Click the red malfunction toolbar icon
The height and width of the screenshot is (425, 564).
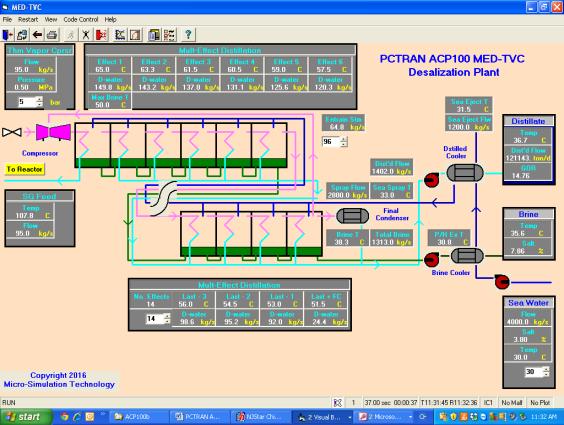coord(101,35)
